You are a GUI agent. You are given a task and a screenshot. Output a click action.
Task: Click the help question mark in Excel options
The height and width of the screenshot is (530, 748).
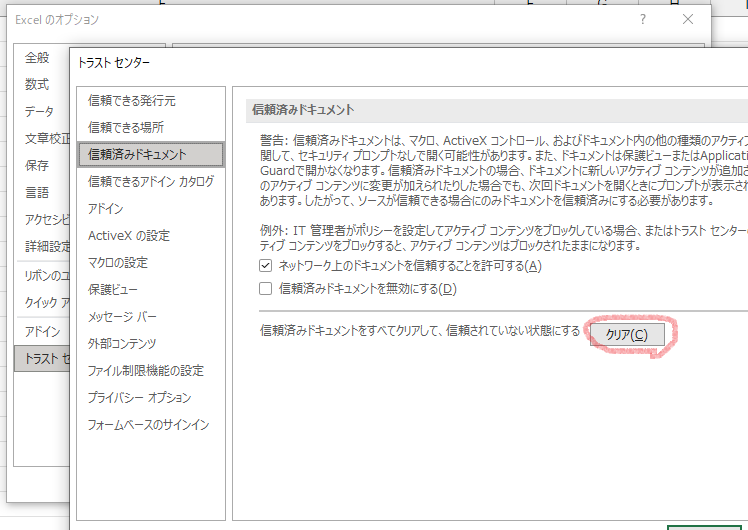pyautogui.click(x=643, y=20)
